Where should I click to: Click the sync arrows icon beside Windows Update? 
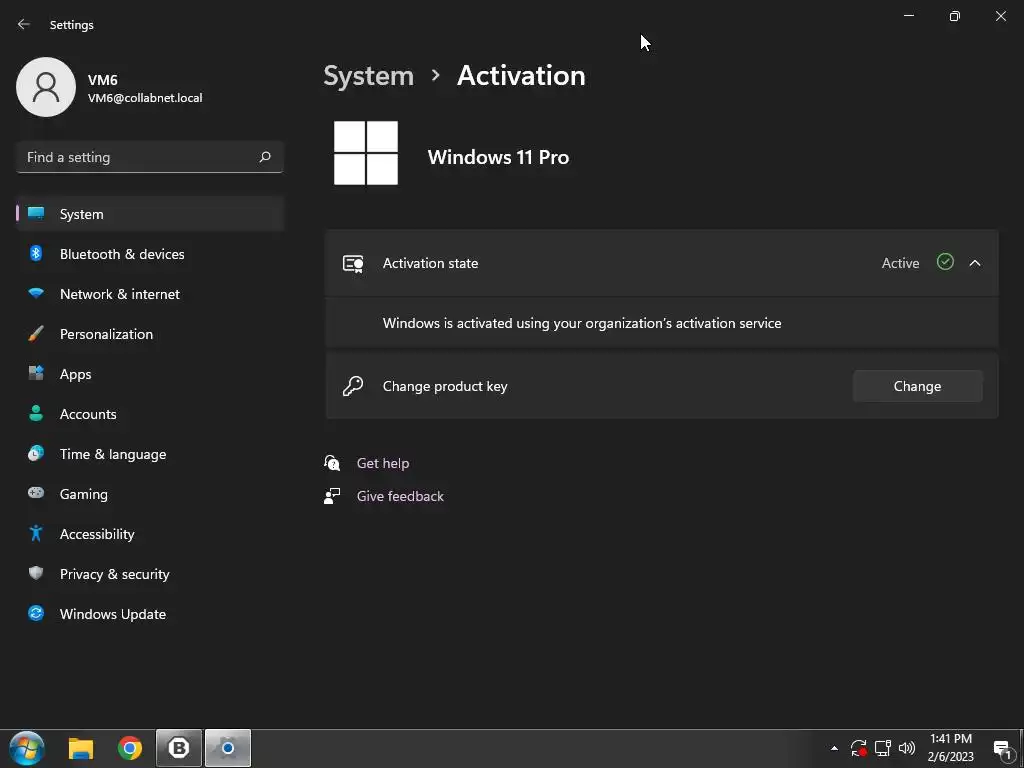pyautogui.click(x=36, y=613)
